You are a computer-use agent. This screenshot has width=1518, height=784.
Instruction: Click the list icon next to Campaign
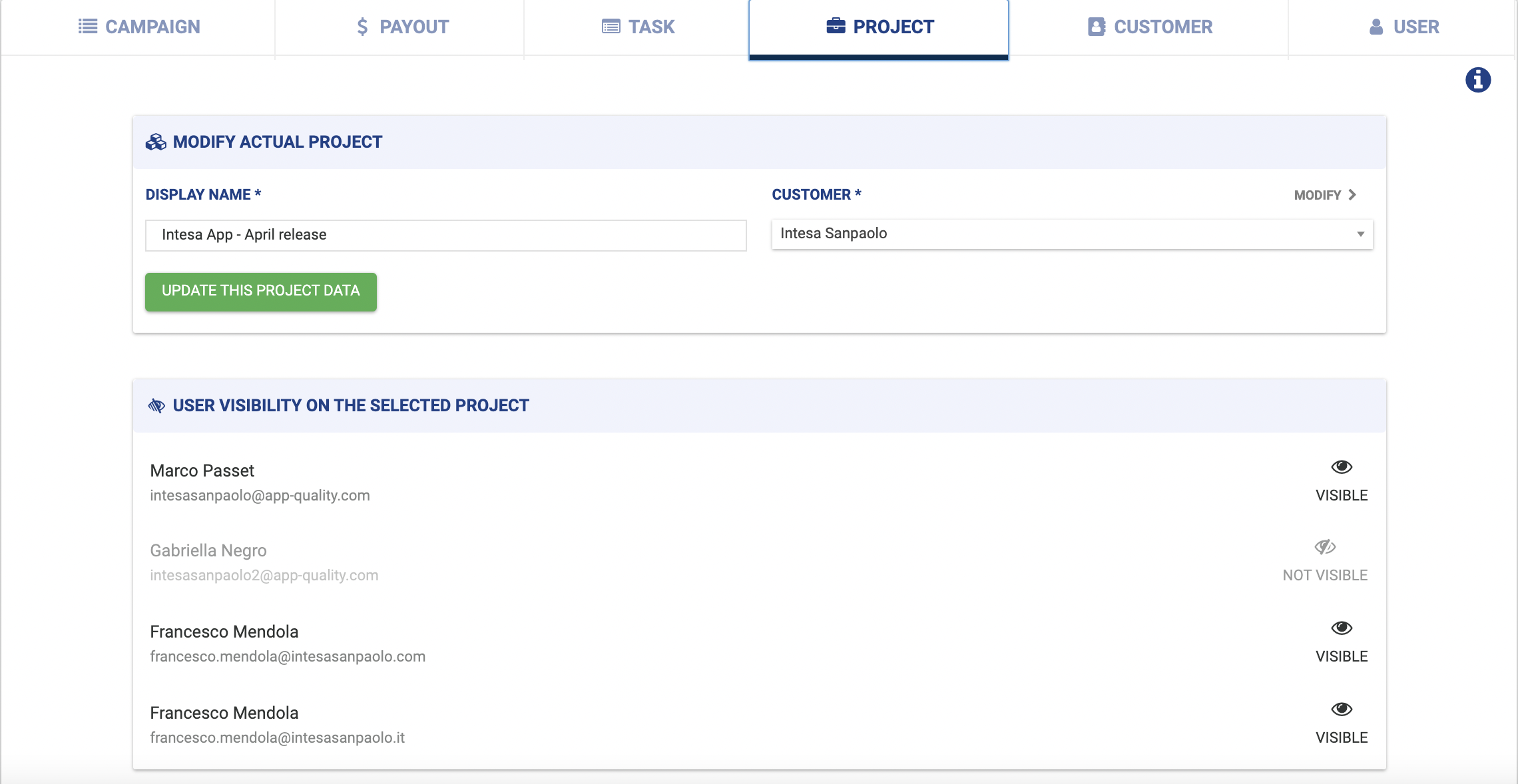88,26
